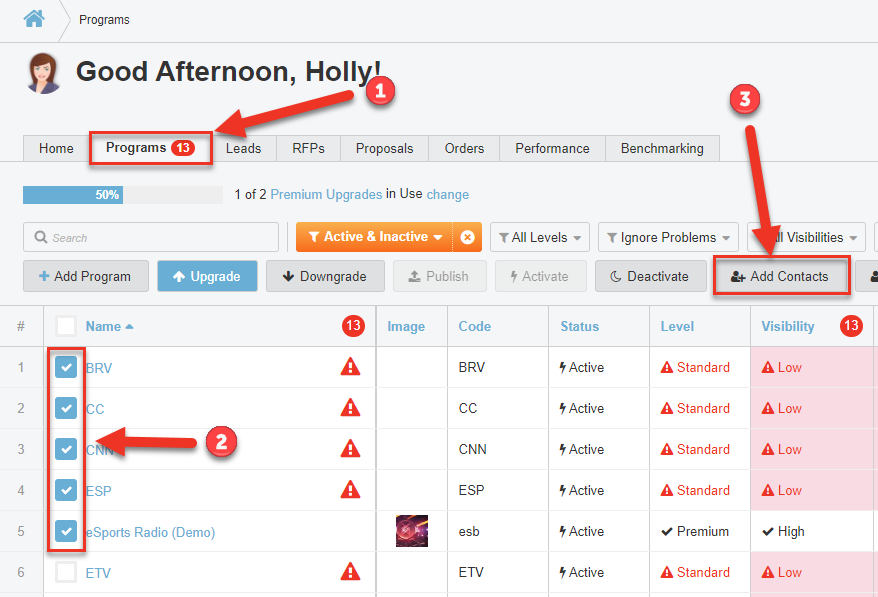Click the warning icon in ESP row
This screenshot has height=597, width=878.
coord(350,490)
